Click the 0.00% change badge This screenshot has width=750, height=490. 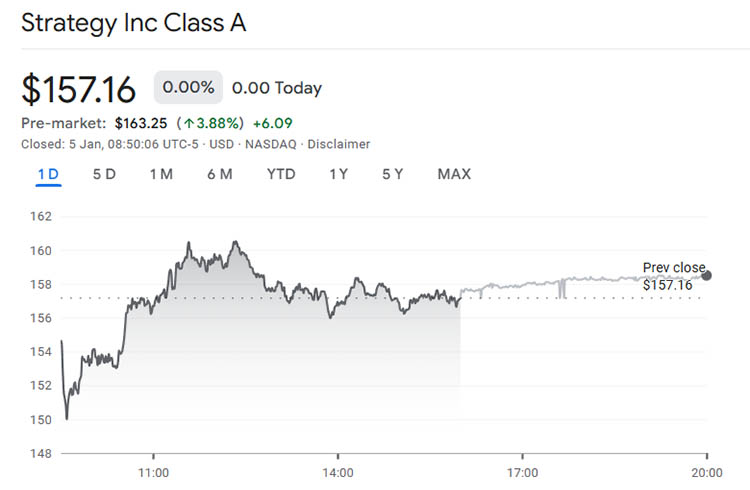pyautogui.click(x=188, y=88)
